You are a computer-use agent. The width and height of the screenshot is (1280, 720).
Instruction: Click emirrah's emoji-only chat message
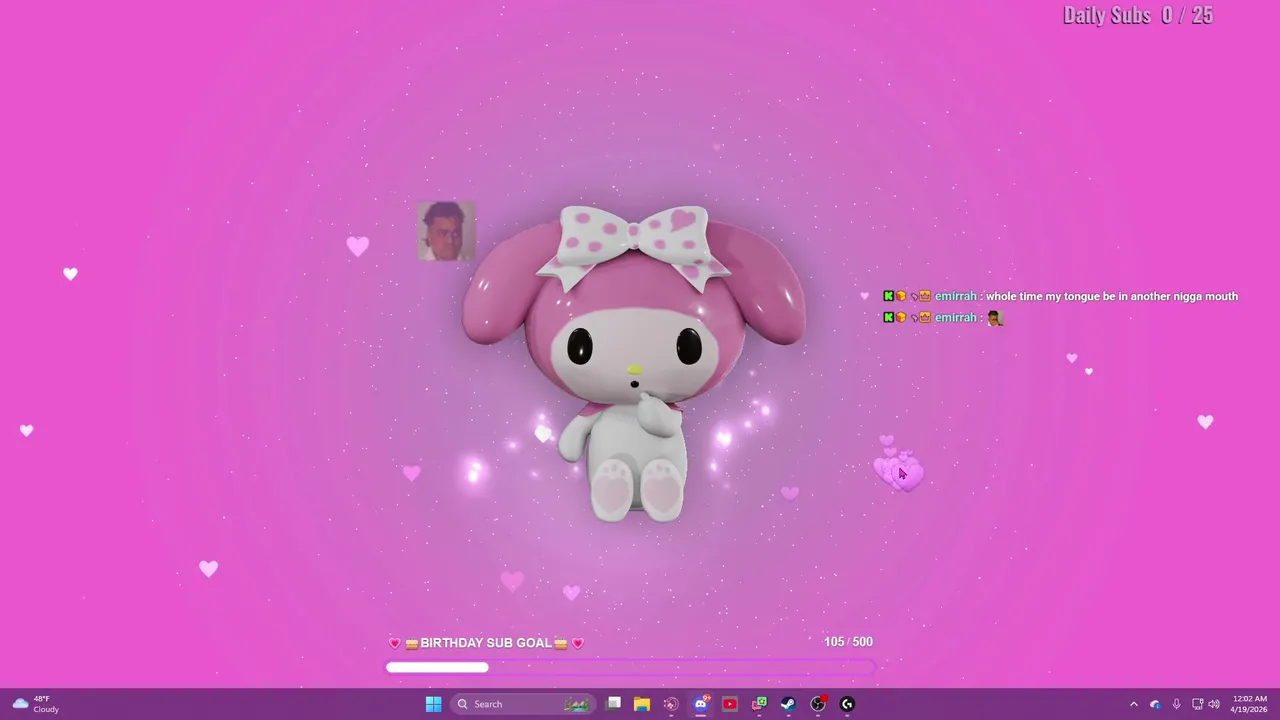click(x=994, y=318)
